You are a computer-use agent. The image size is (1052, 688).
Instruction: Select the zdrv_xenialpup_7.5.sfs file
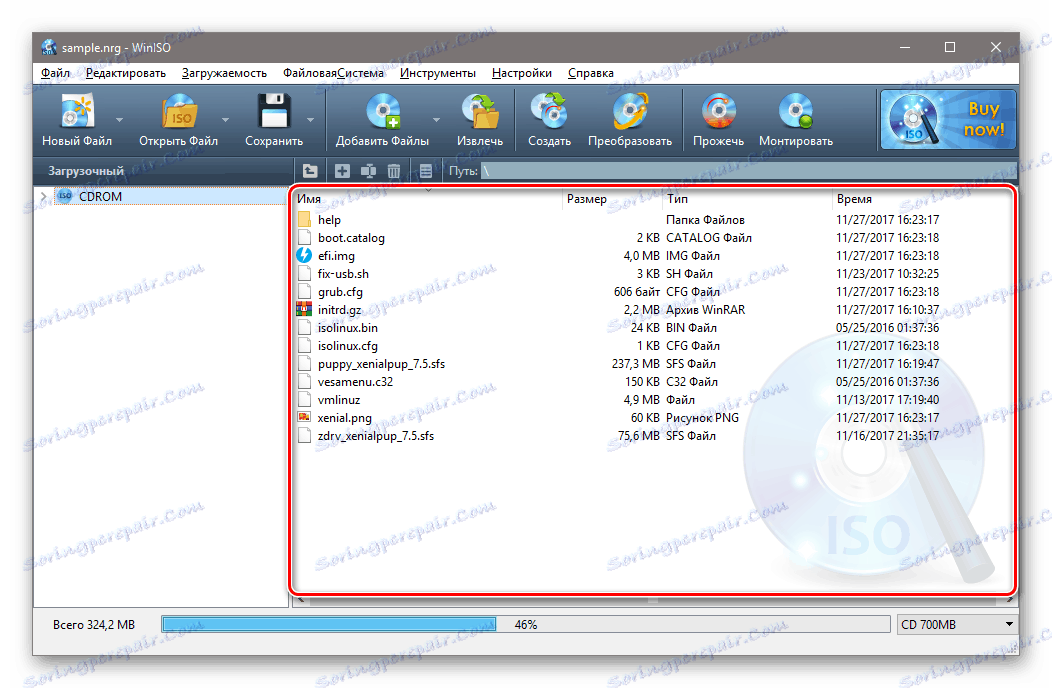[x=376, y=436]
